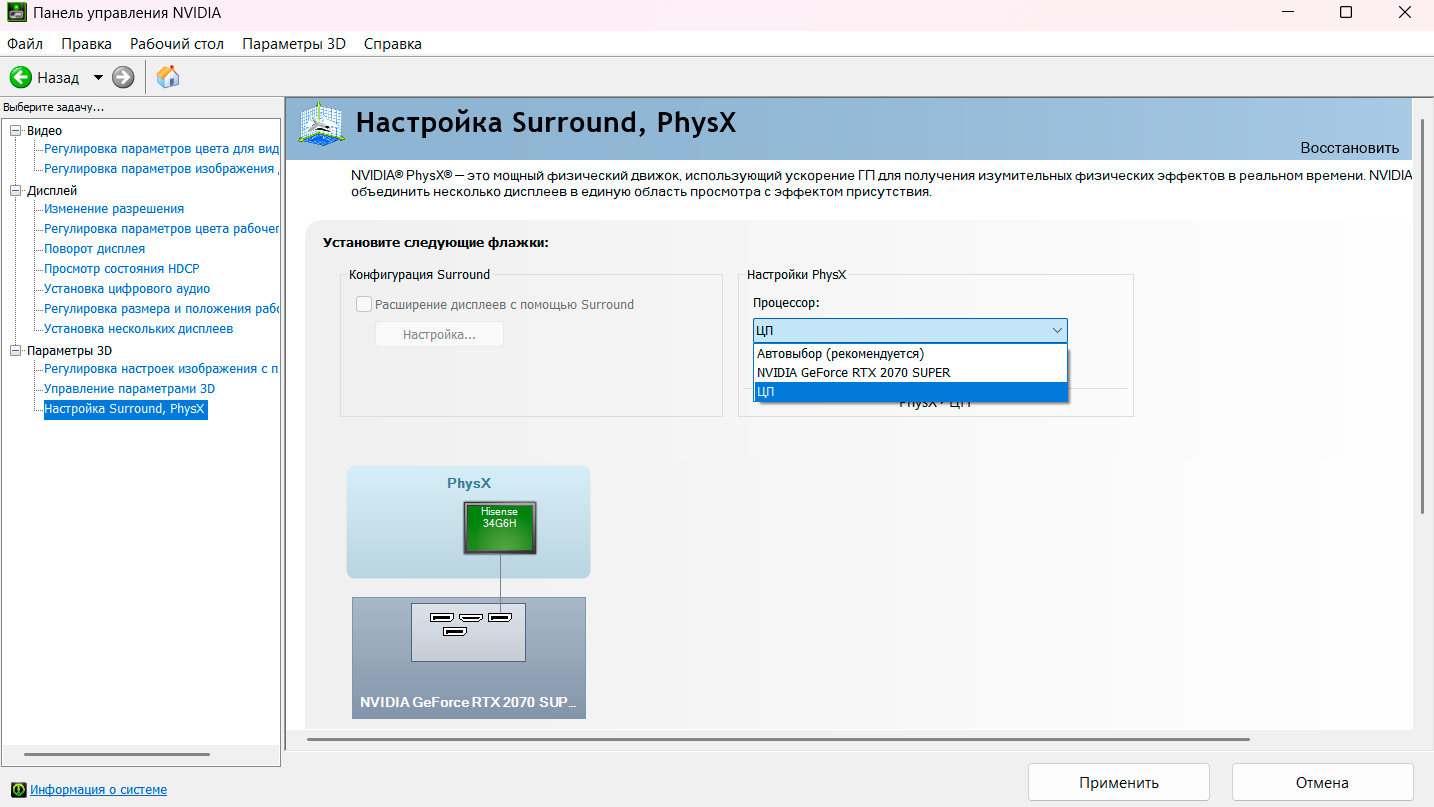Open Установка цифрового аудио
The width and height of the screenshot is (1434, 807).
(x=127, y=289)
